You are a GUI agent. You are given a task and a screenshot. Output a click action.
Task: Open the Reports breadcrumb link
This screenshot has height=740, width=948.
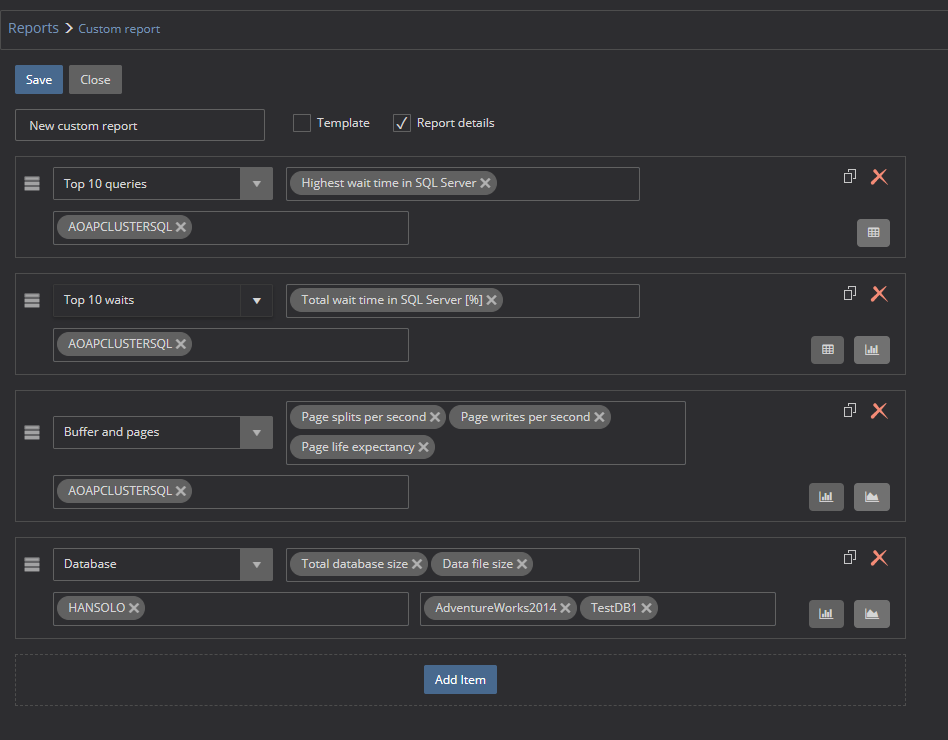point(33,28)
